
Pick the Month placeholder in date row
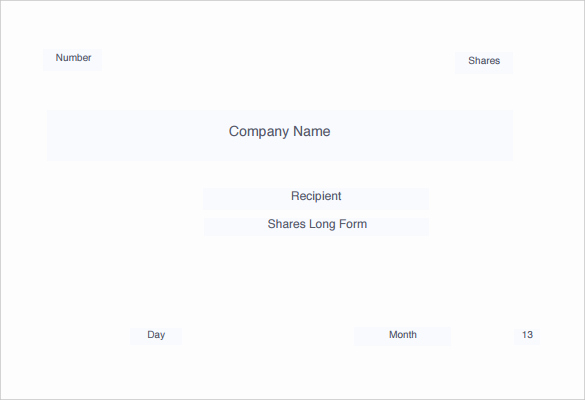click(403, 335)
